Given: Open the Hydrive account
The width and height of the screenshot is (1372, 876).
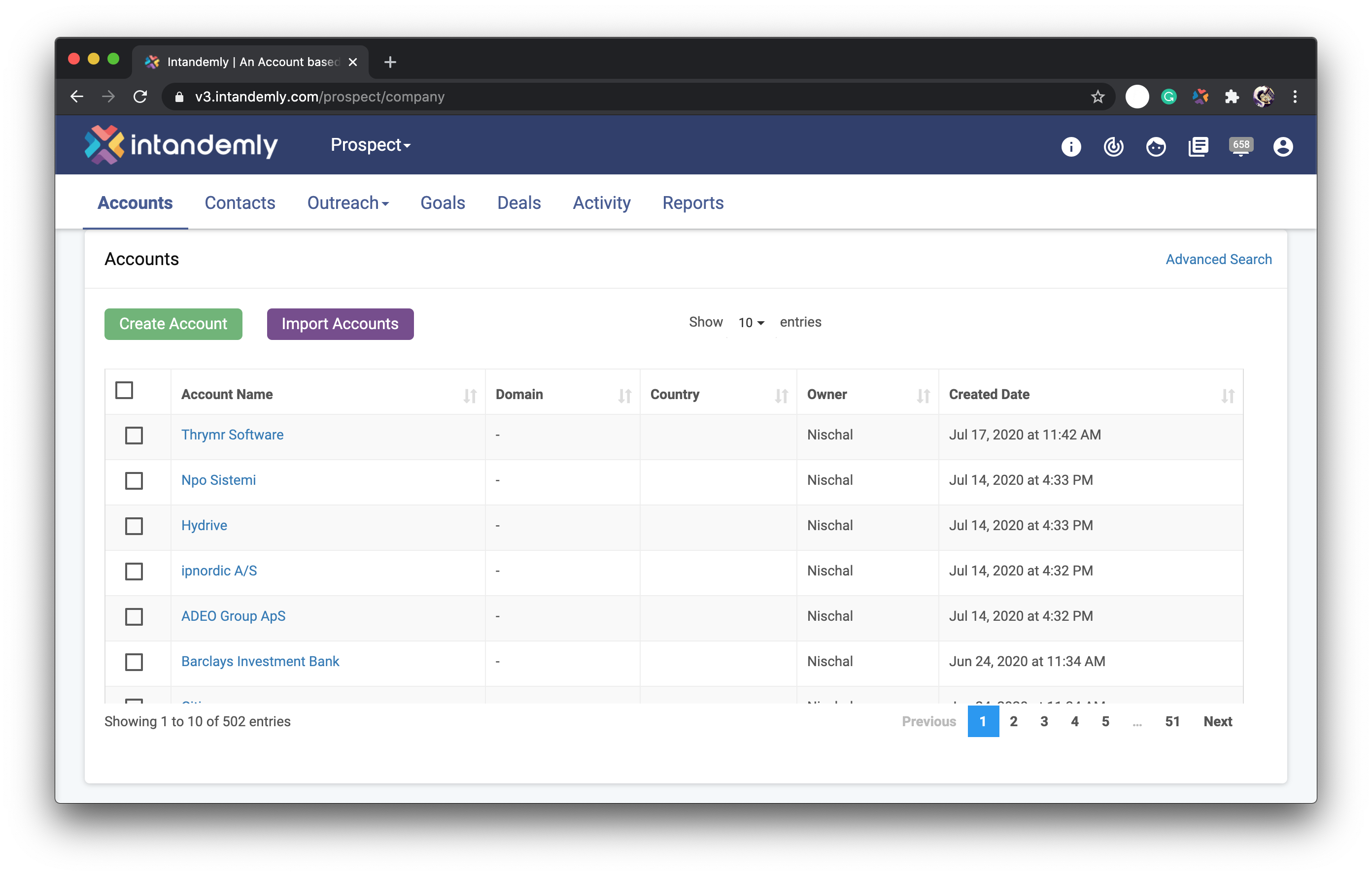Looking at the screenshot, I should point(204,525).
